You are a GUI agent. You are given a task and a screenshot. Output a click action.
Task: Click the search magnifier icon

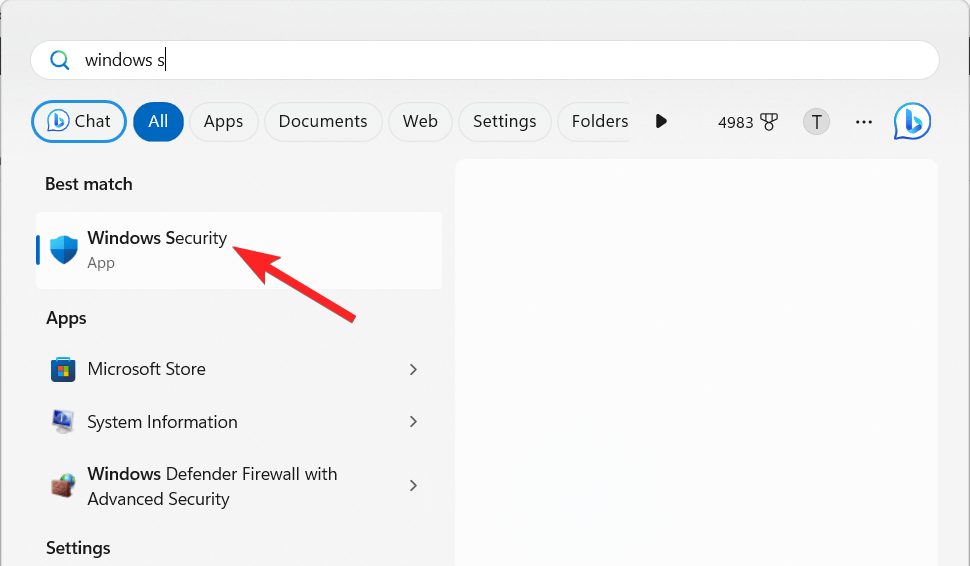(x=59, y=60)
